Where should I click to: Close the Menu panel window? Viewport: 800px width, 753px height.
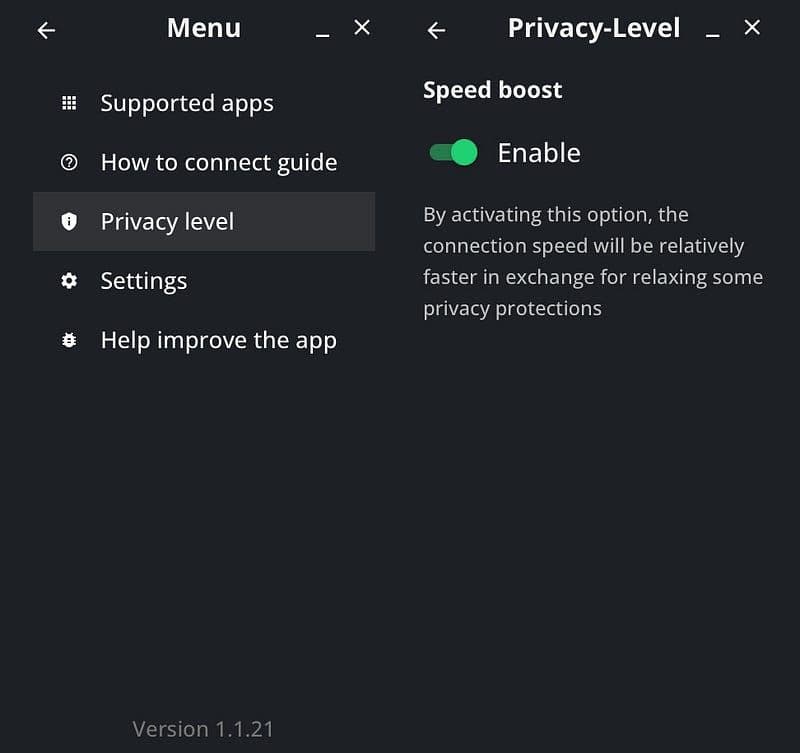coord(362,28)
